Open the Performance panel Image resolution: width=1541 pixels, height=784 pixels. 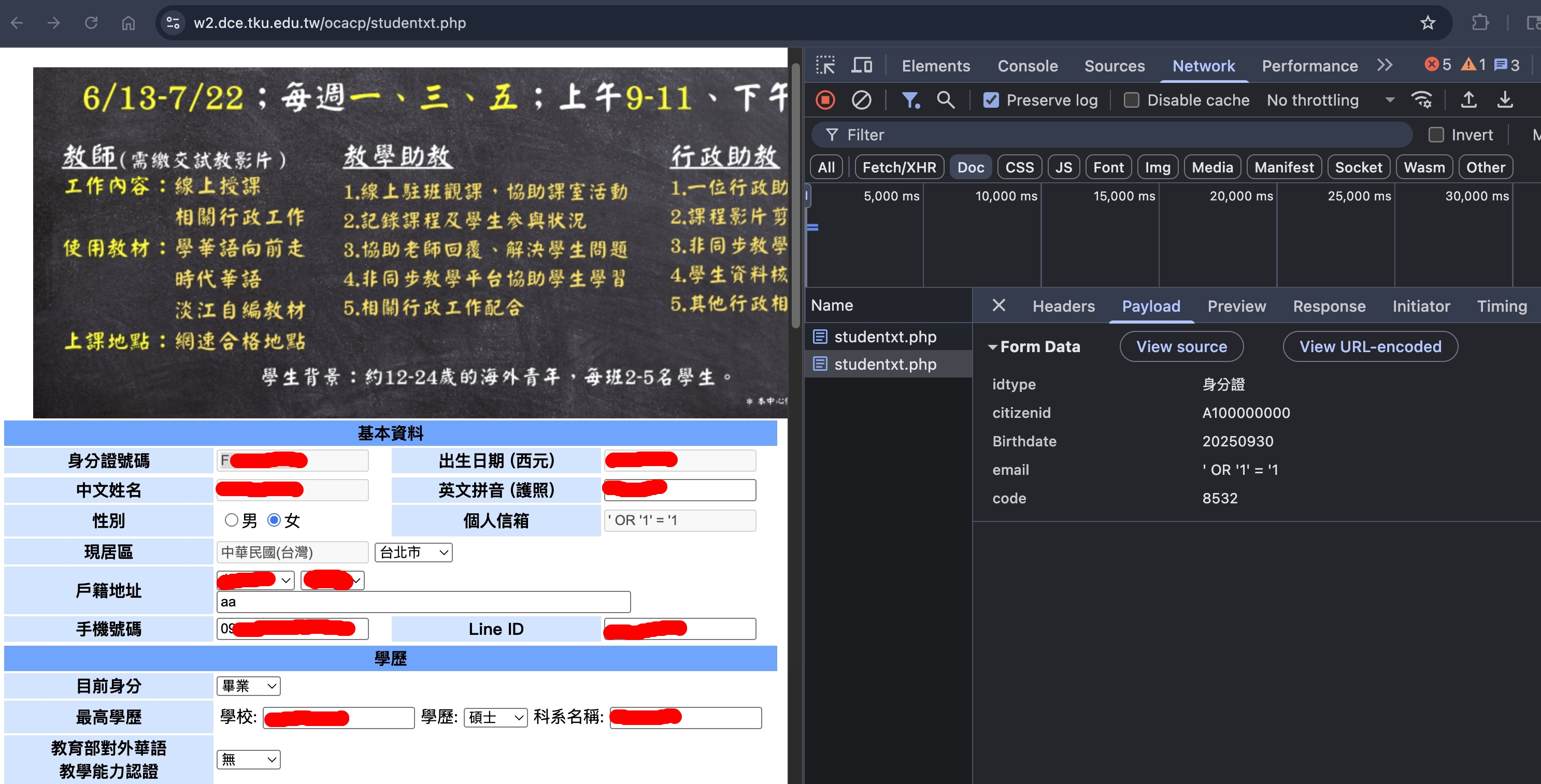[x=1309, y=65]
